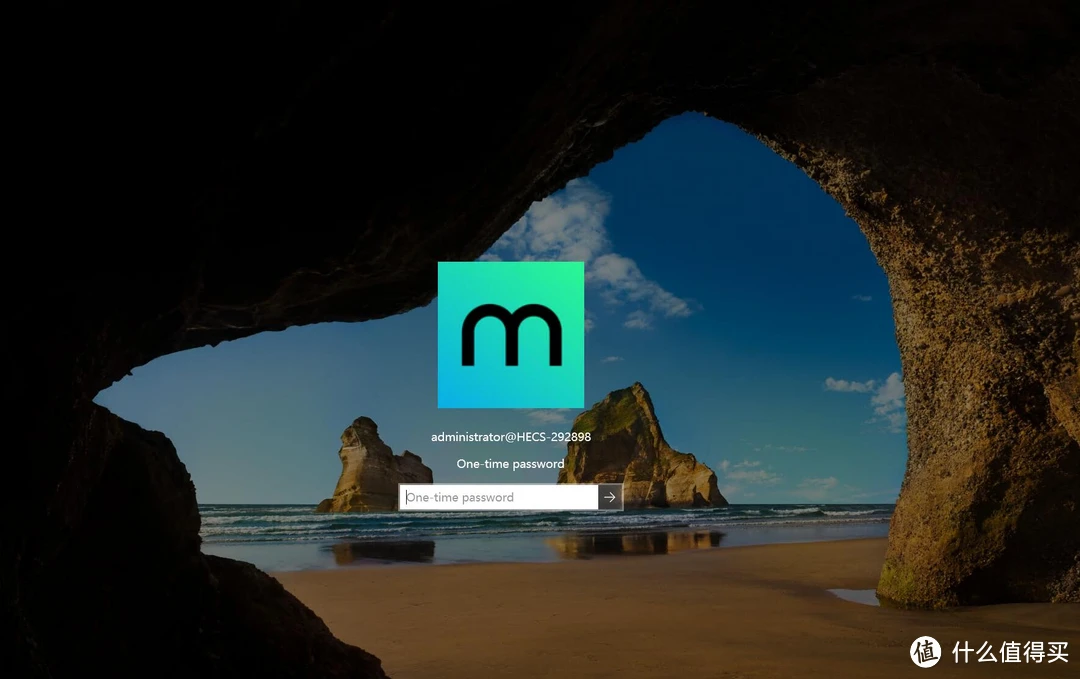This screenshot has height=679, width=1080.
Task: Focus the One-time password input field
Action: point(498,497)
